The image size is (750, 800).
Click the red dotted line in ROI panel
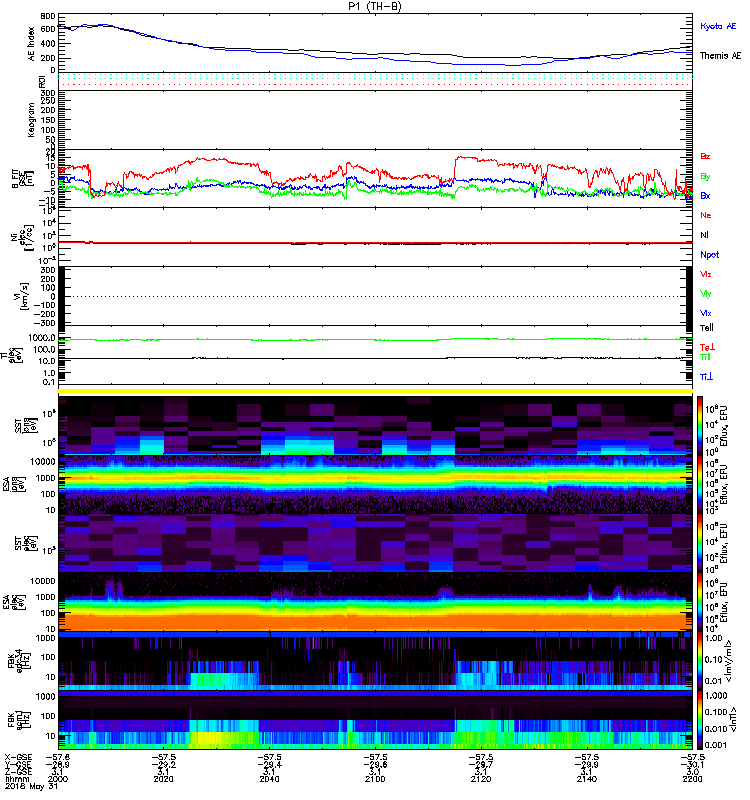375,85
